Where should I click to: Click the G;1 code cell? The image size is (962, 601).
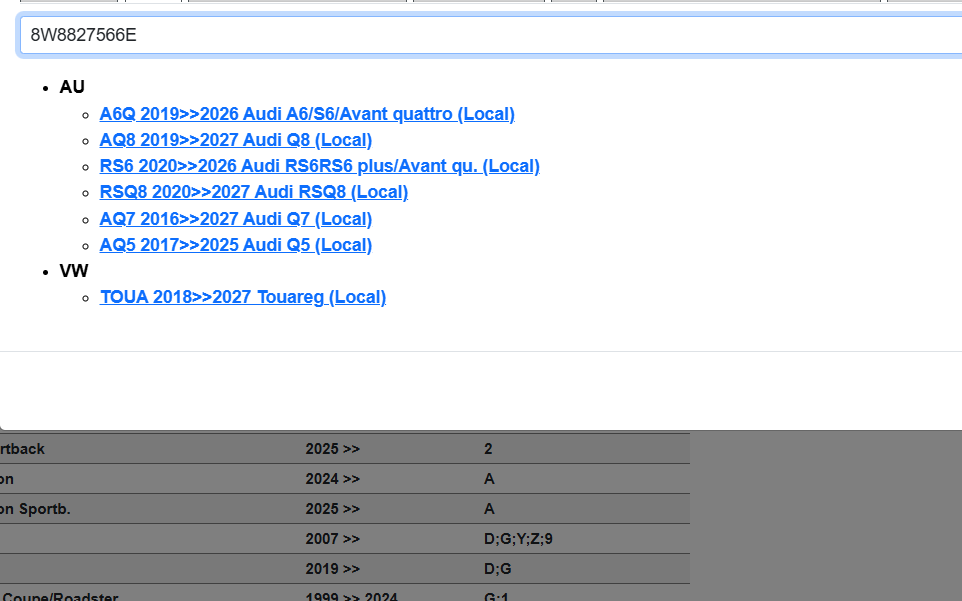(495, 597)
